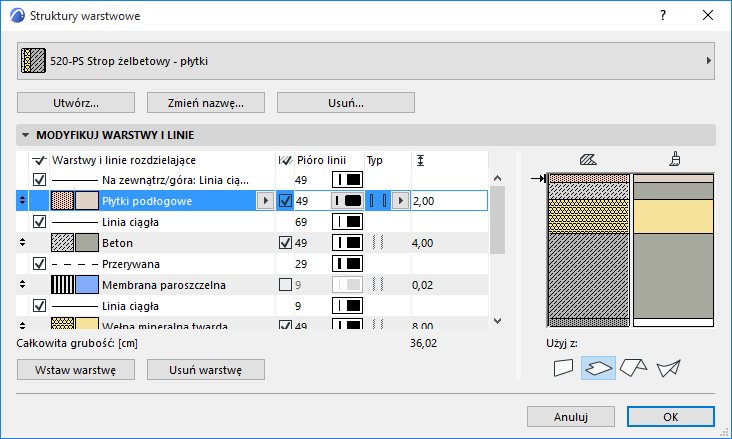Screen dimensions: 732x439
Task: Open the Płytki podłogowe material picker arrow
Action: (x=264, y=201)
